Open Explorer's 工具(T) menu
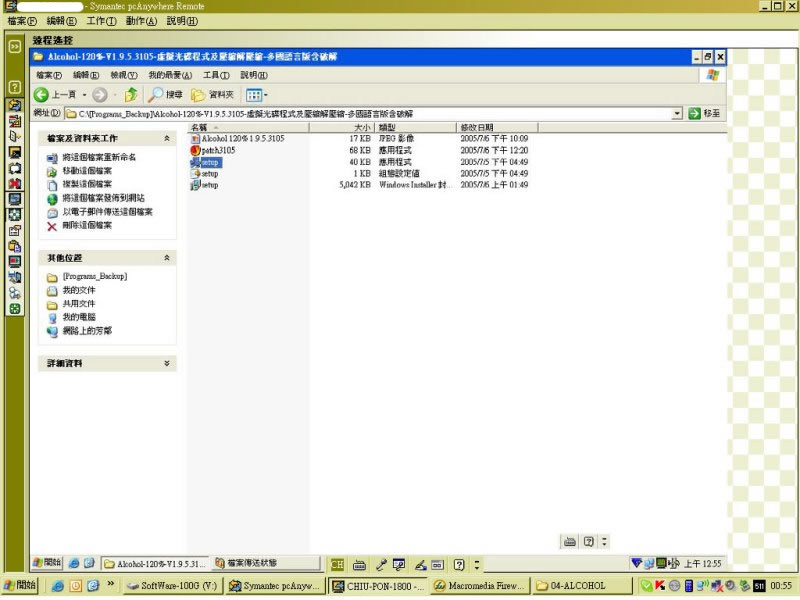800x600 pixels. coord(216,76)
